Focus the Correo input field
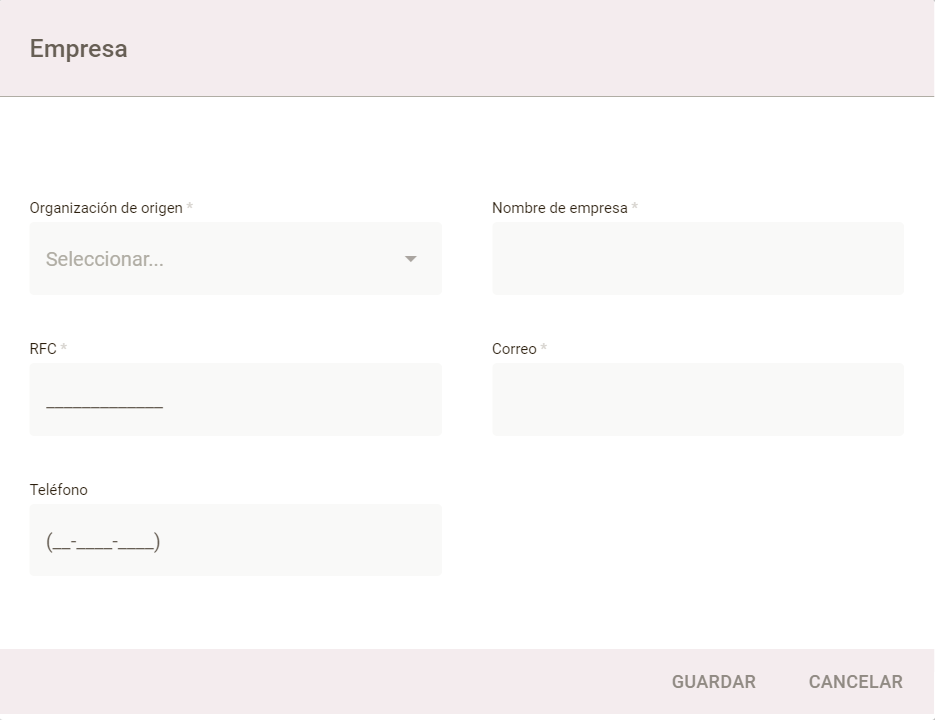935x720 pixels. coord(697,400)
